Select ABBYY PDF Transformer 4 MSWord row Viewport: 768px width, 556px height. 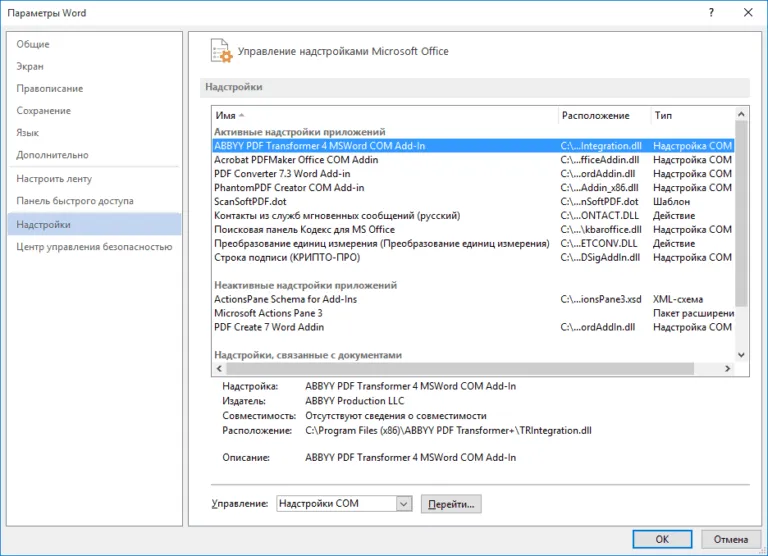pos(473,146)
